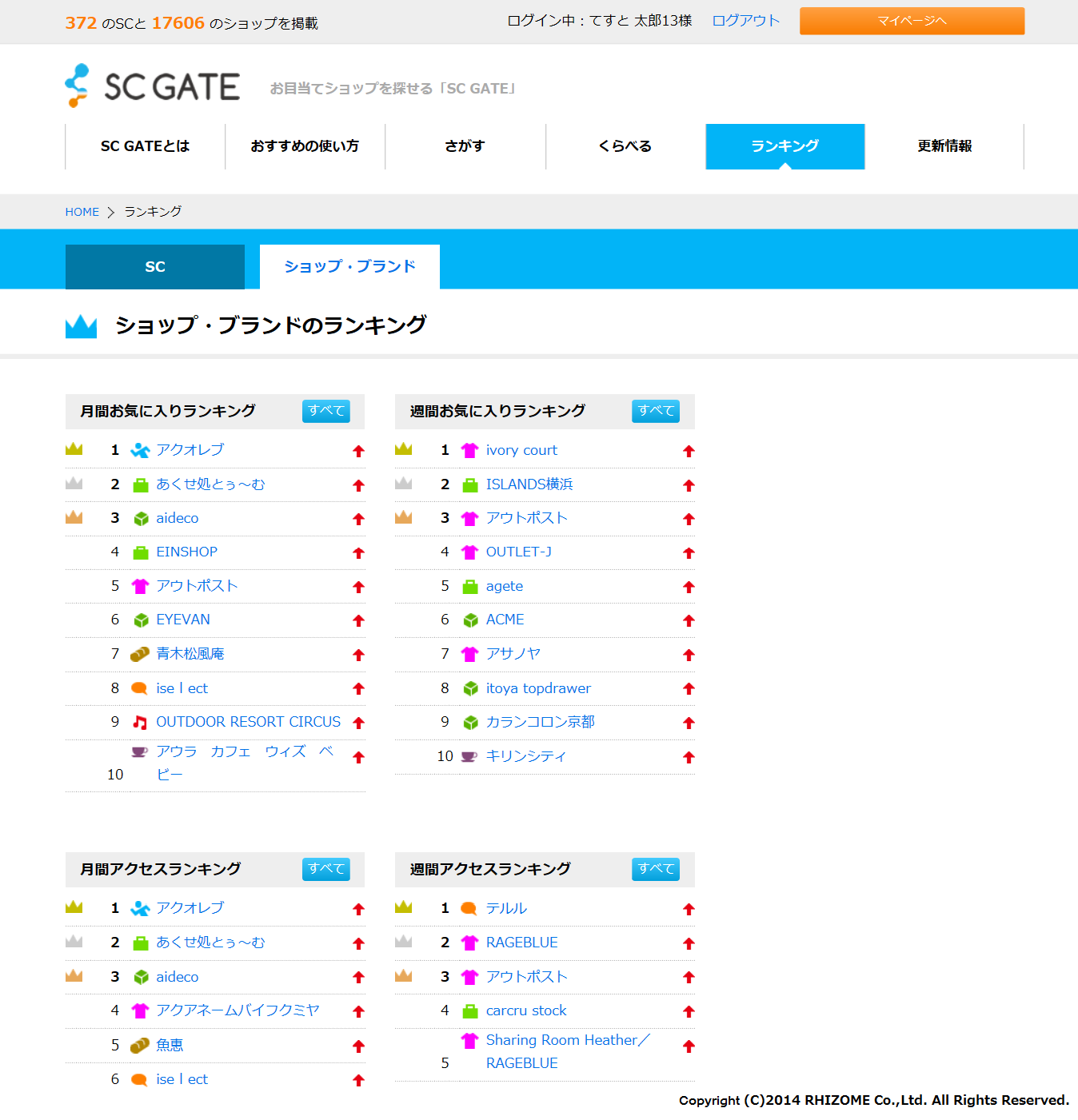This screenshot has width=1078, height=1120.
Task: Click the ログアウト link
Action: [745, 21]
